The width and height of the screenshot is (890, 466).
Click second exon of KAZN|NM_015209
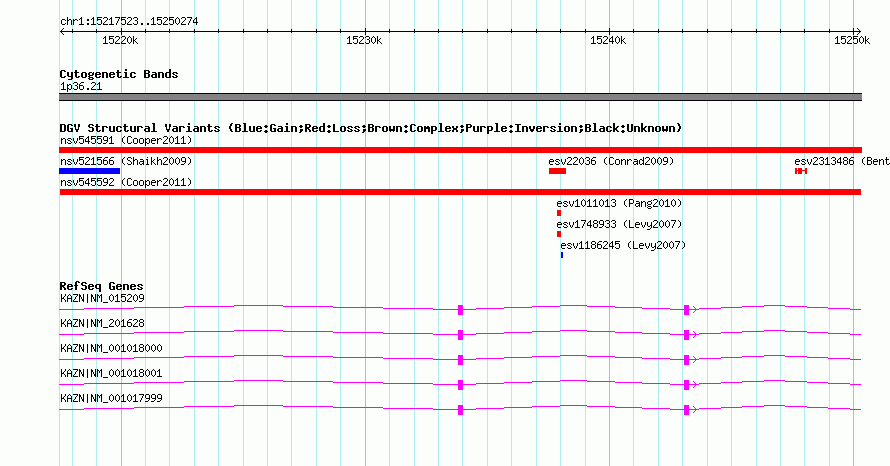[686, 310]
